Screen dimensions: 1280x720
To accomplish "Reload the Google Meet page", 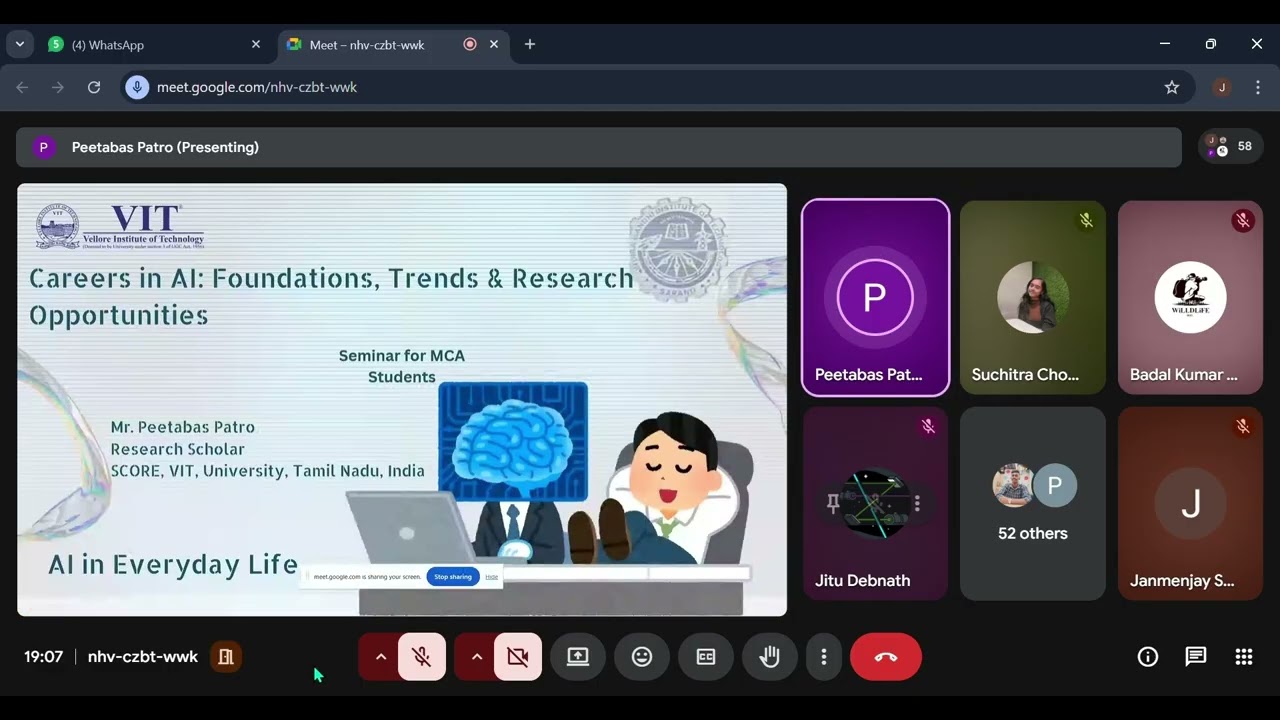I will pyautogui.click(x=94, y=87).
